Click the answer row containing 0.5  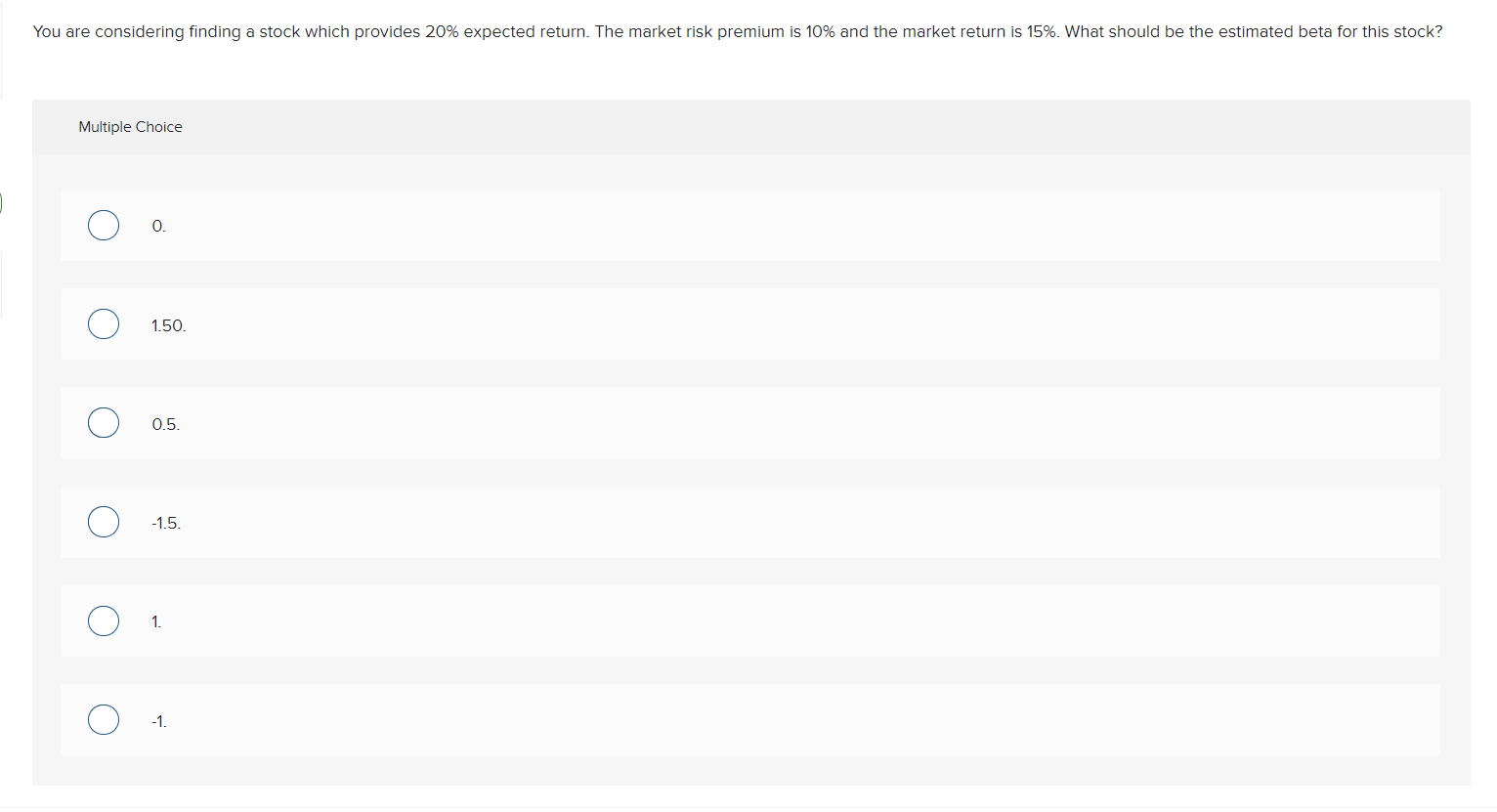[684, 422]
